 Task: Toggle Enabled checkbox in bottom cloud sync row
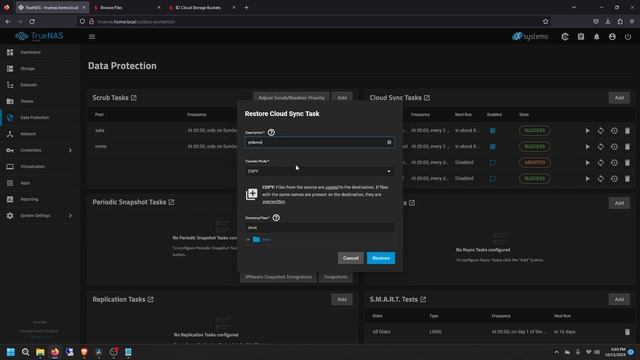493,178
